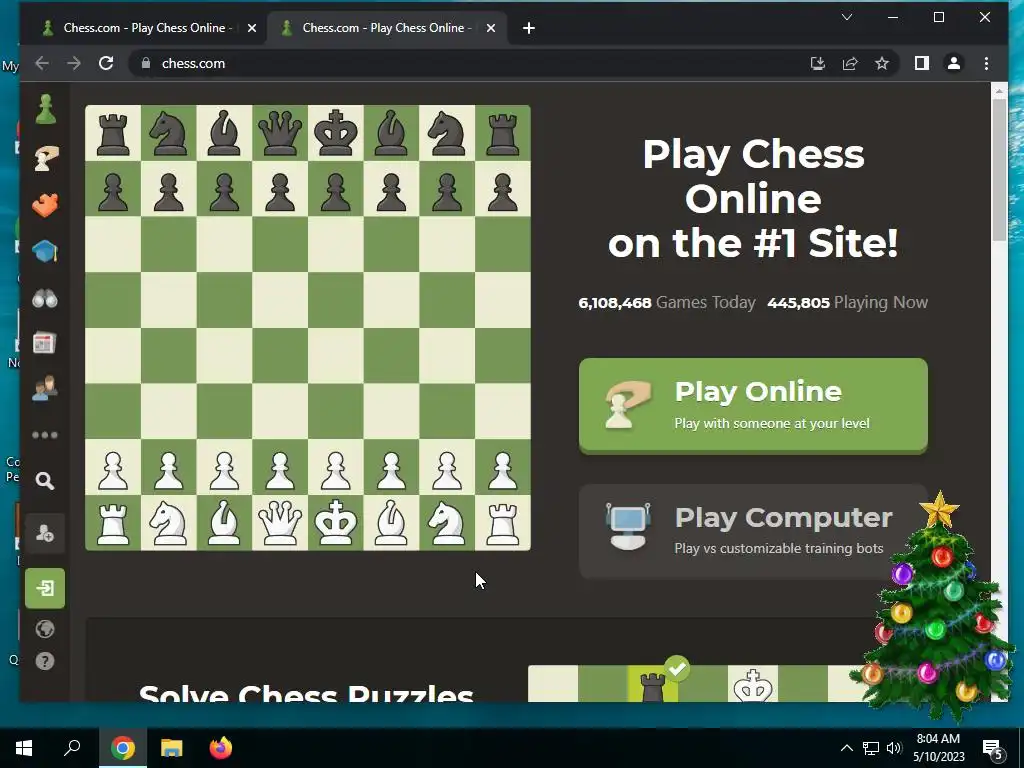This screenshot has width=1024, height=768.
Task: Go back in browser history
Action: (x=42, y=63)
